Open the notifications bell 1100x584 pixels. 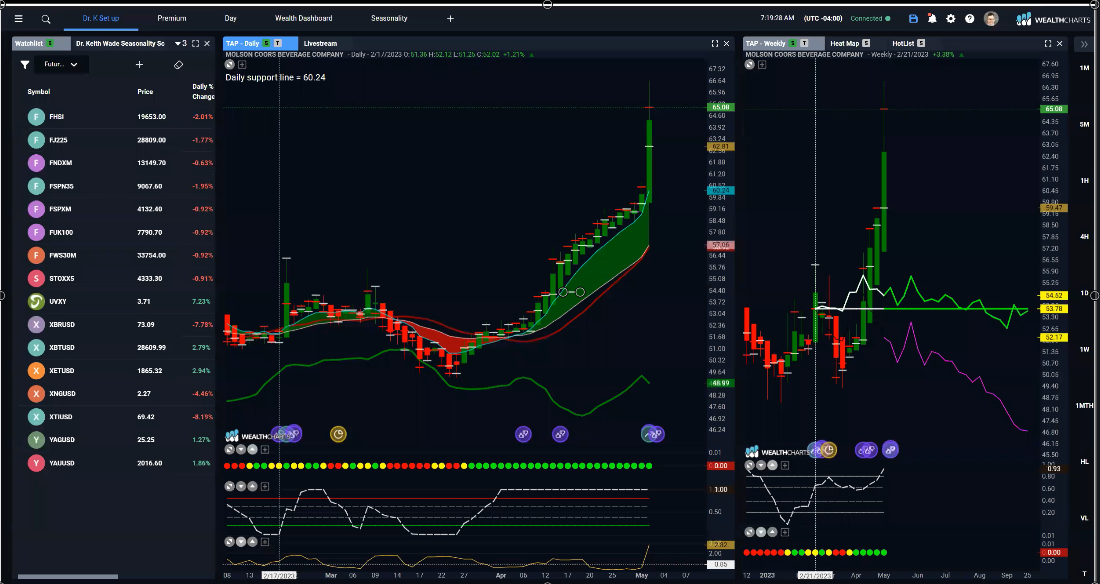coord(932,19)
